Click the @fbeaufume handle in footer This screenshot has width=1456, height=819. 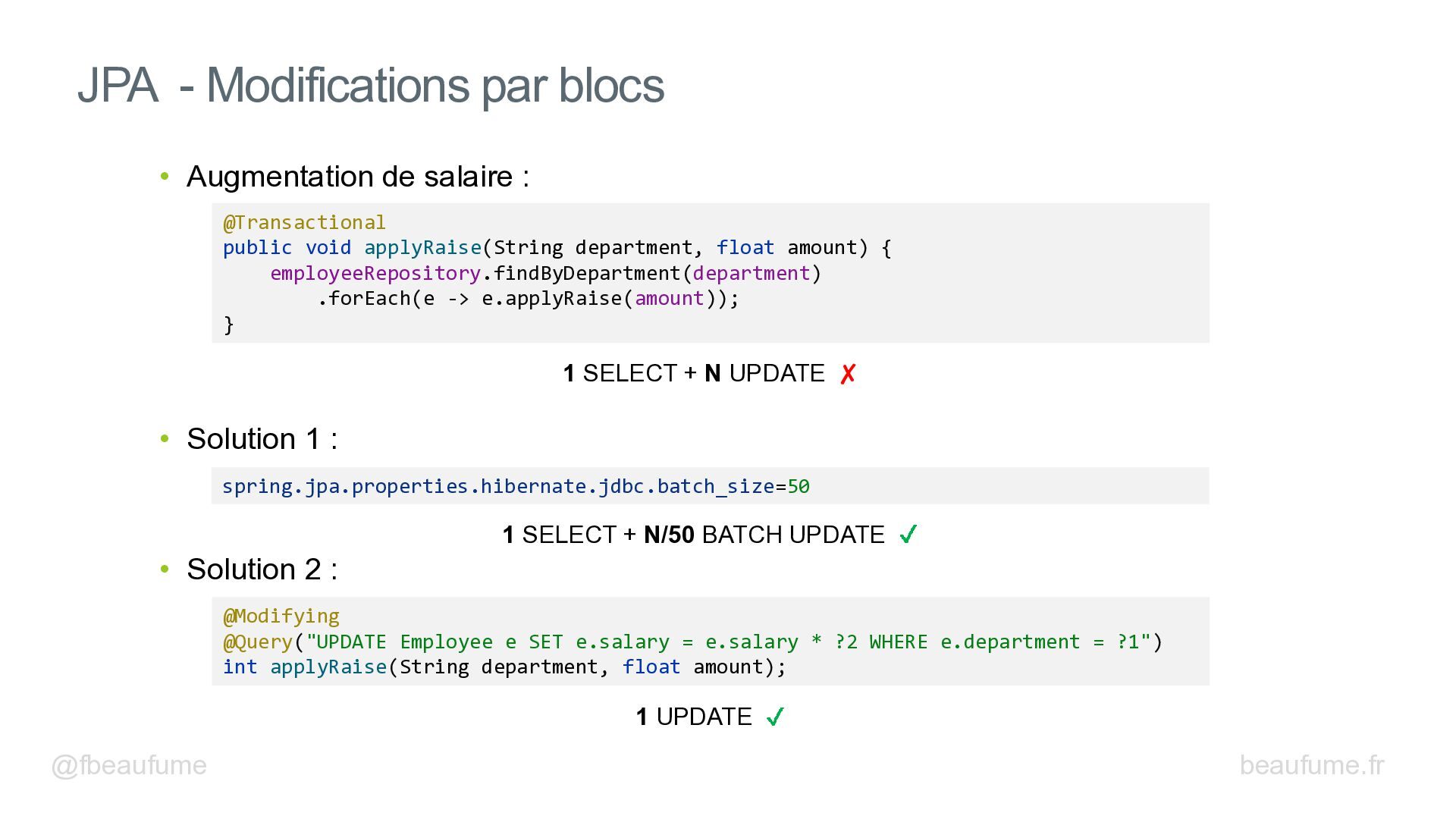(x=129, y=765)
